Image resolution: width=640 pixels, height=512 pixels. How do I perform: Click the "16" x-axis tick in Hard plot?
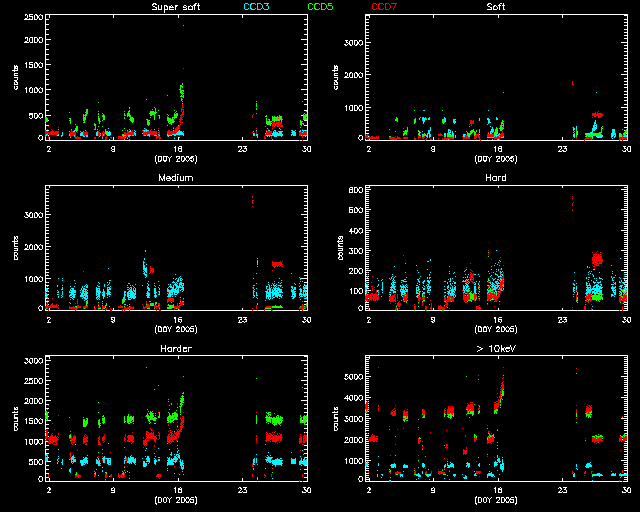point(498,320)
